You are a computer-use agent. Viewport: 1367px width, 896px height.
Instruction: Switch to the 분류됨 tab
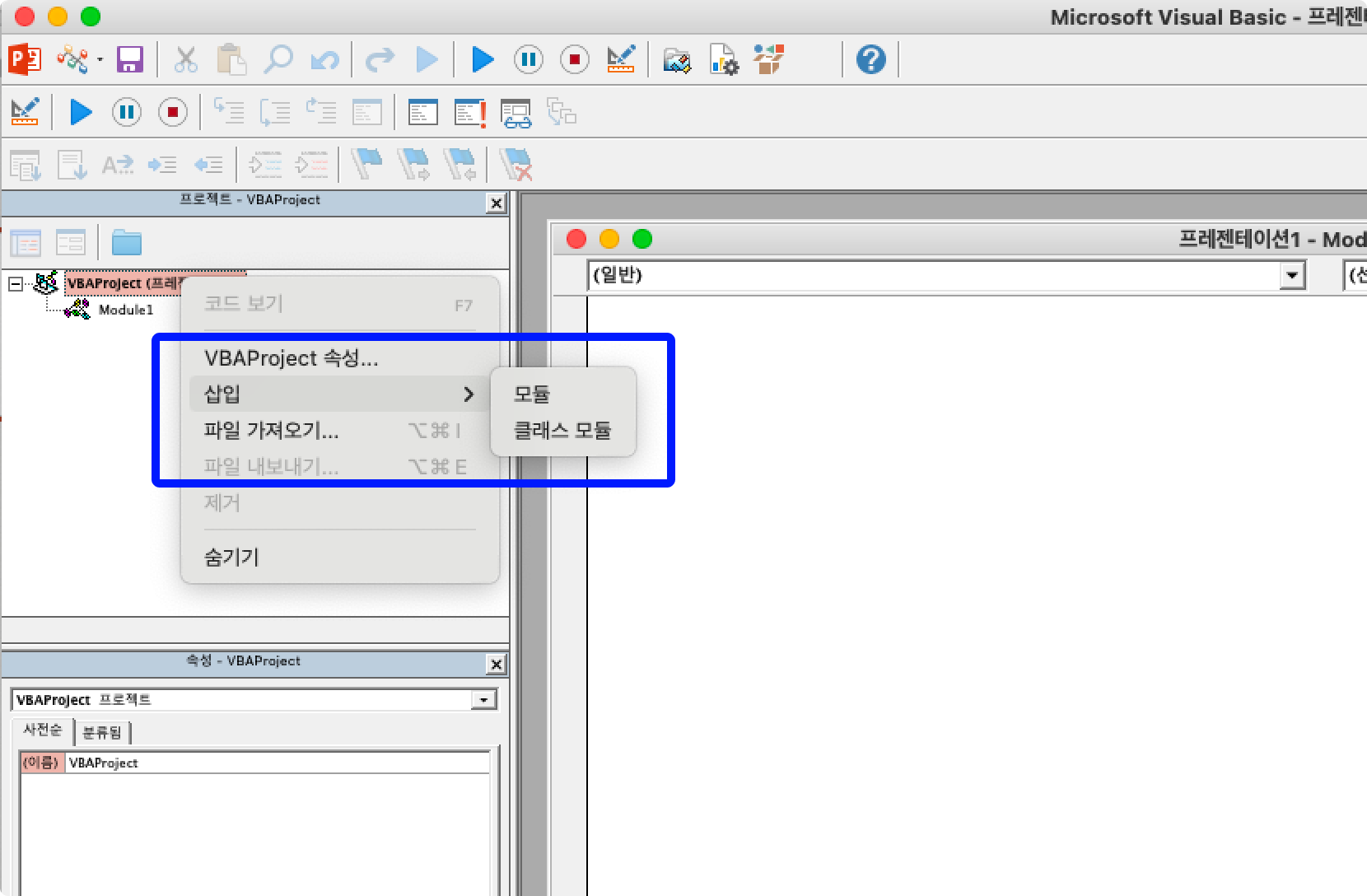tap(102, 731)
